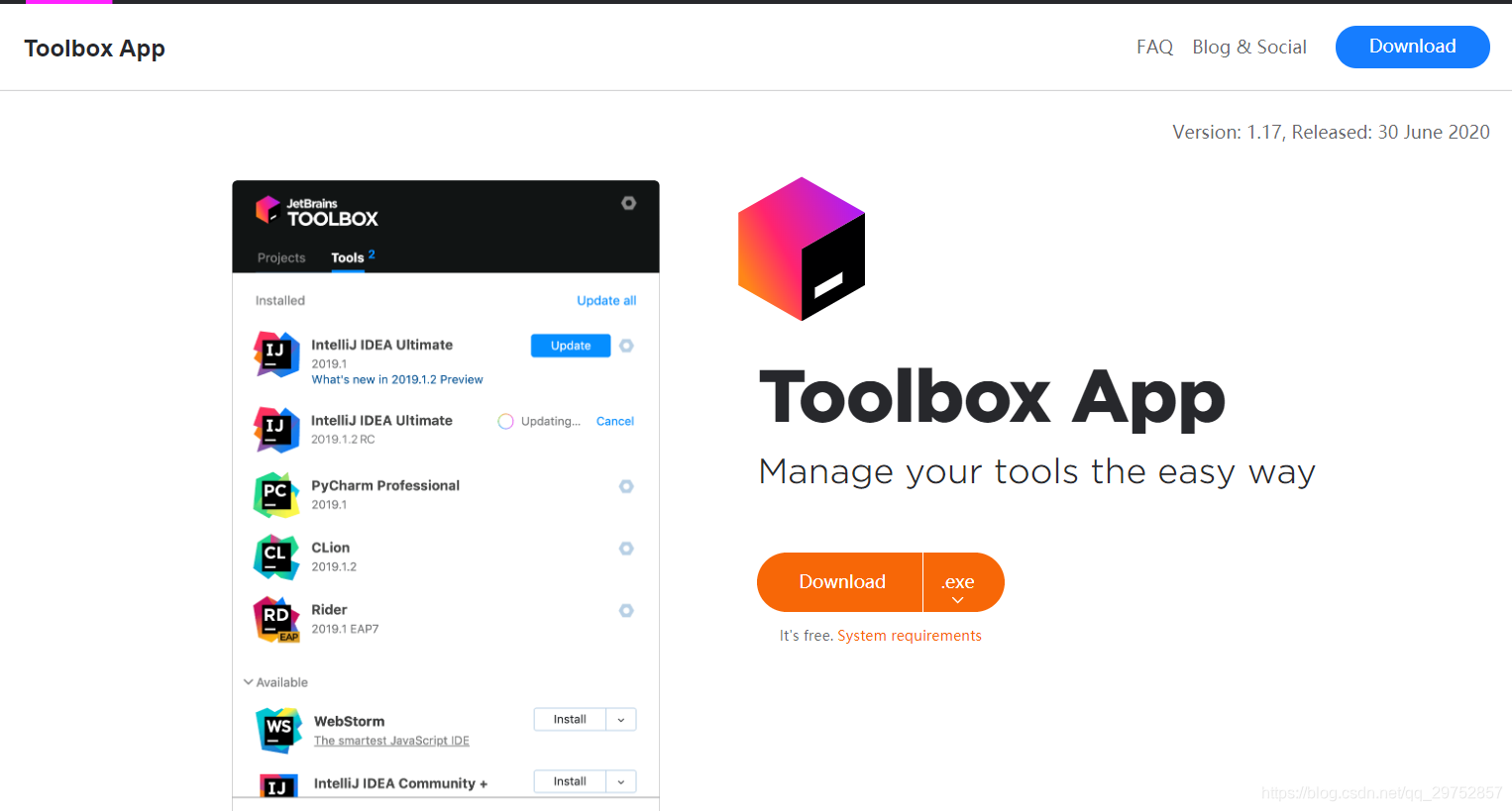Switch to the Projects tab
Viewport: 1512px width, 811px height.
(x=281, y=257)
